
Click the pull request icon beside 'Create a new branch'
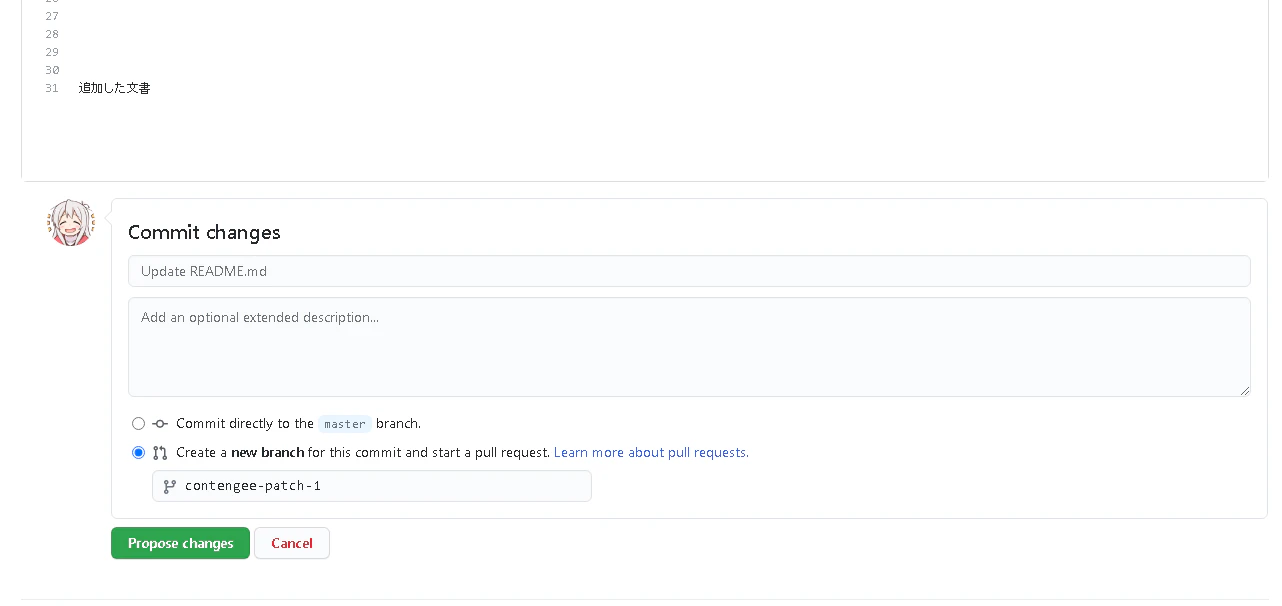point(160,453)
